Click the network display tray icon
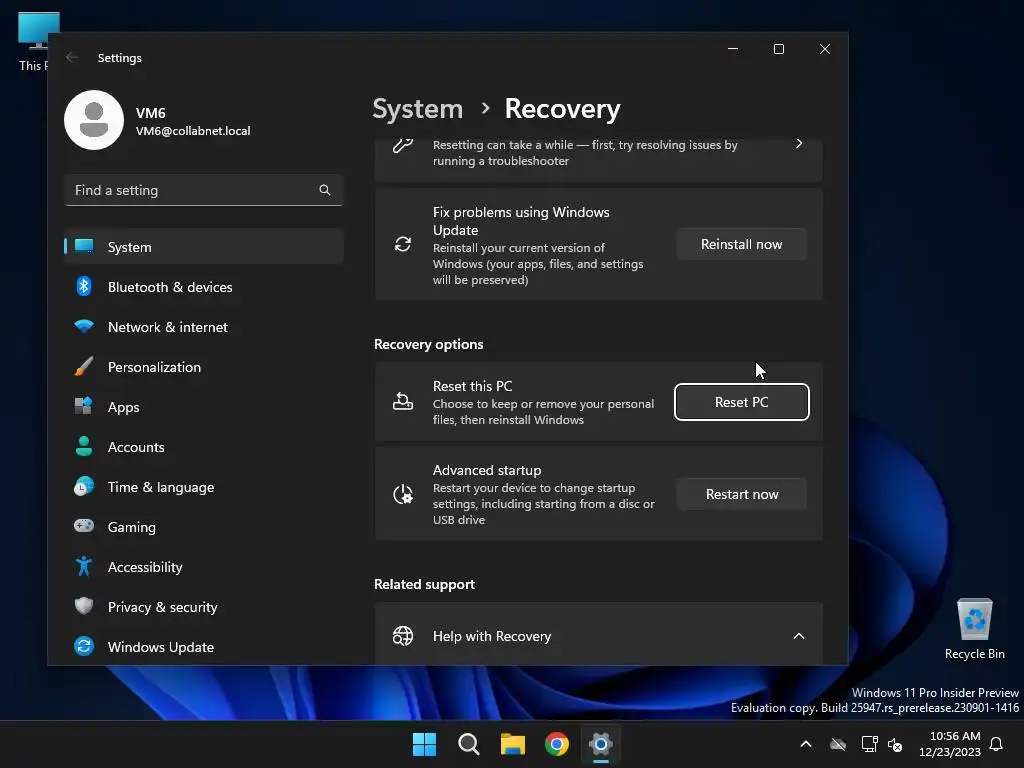 pyautogui.click(x=869, y=744)
